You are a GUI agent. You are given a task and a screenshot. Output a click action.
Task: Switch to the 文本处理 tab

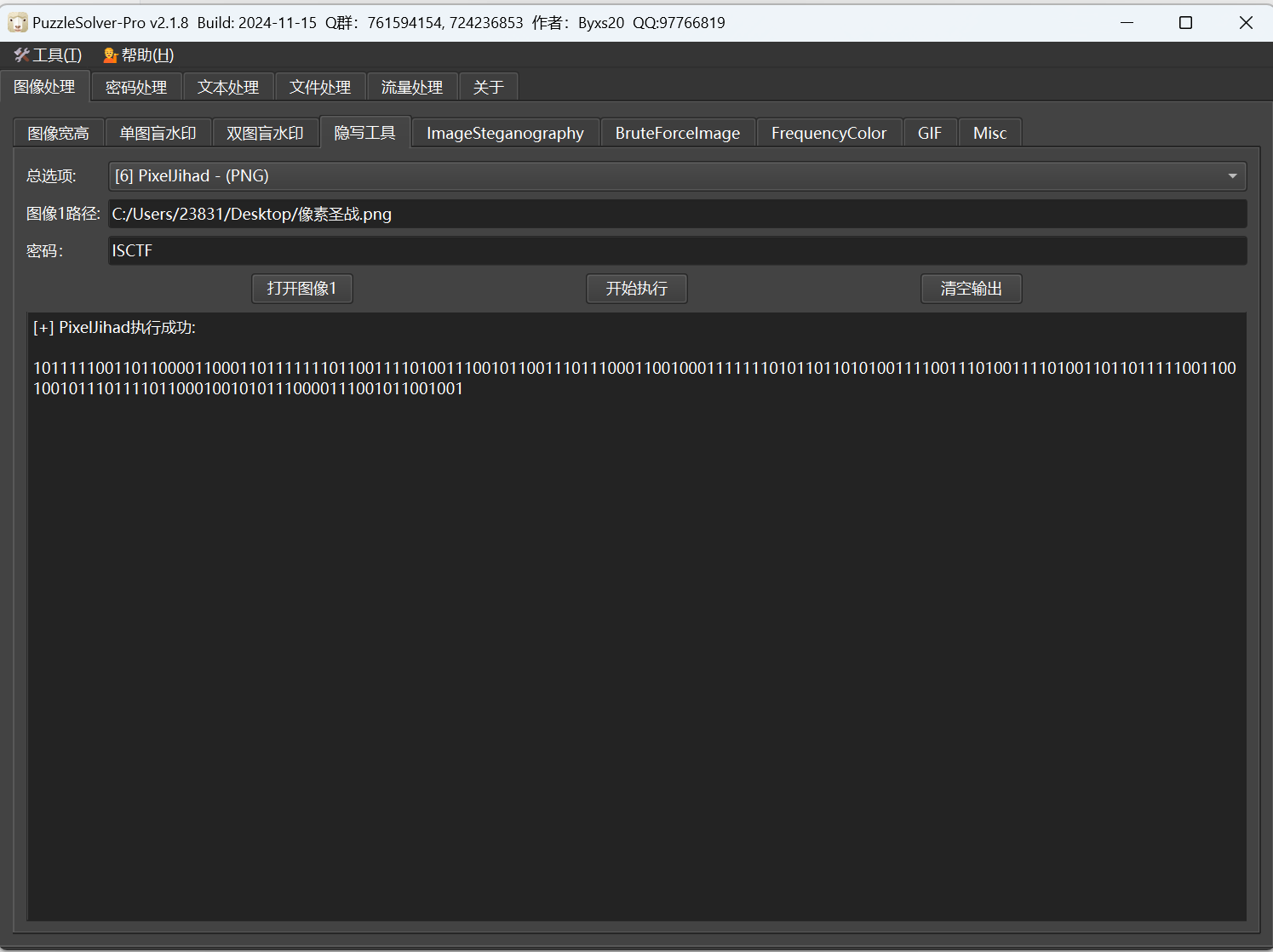[x=228, y=87]
